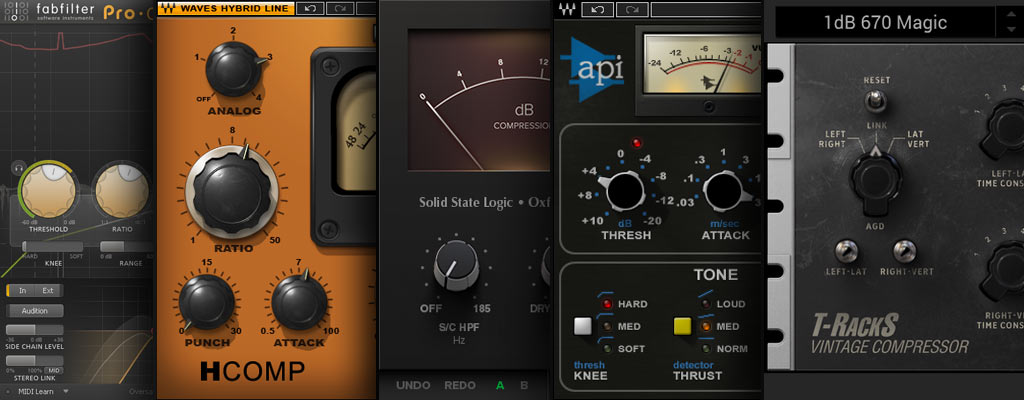Click the H-Comp PUNCH knob
Viewport: 1024px width, 400px height.
[x=206, y=301]
